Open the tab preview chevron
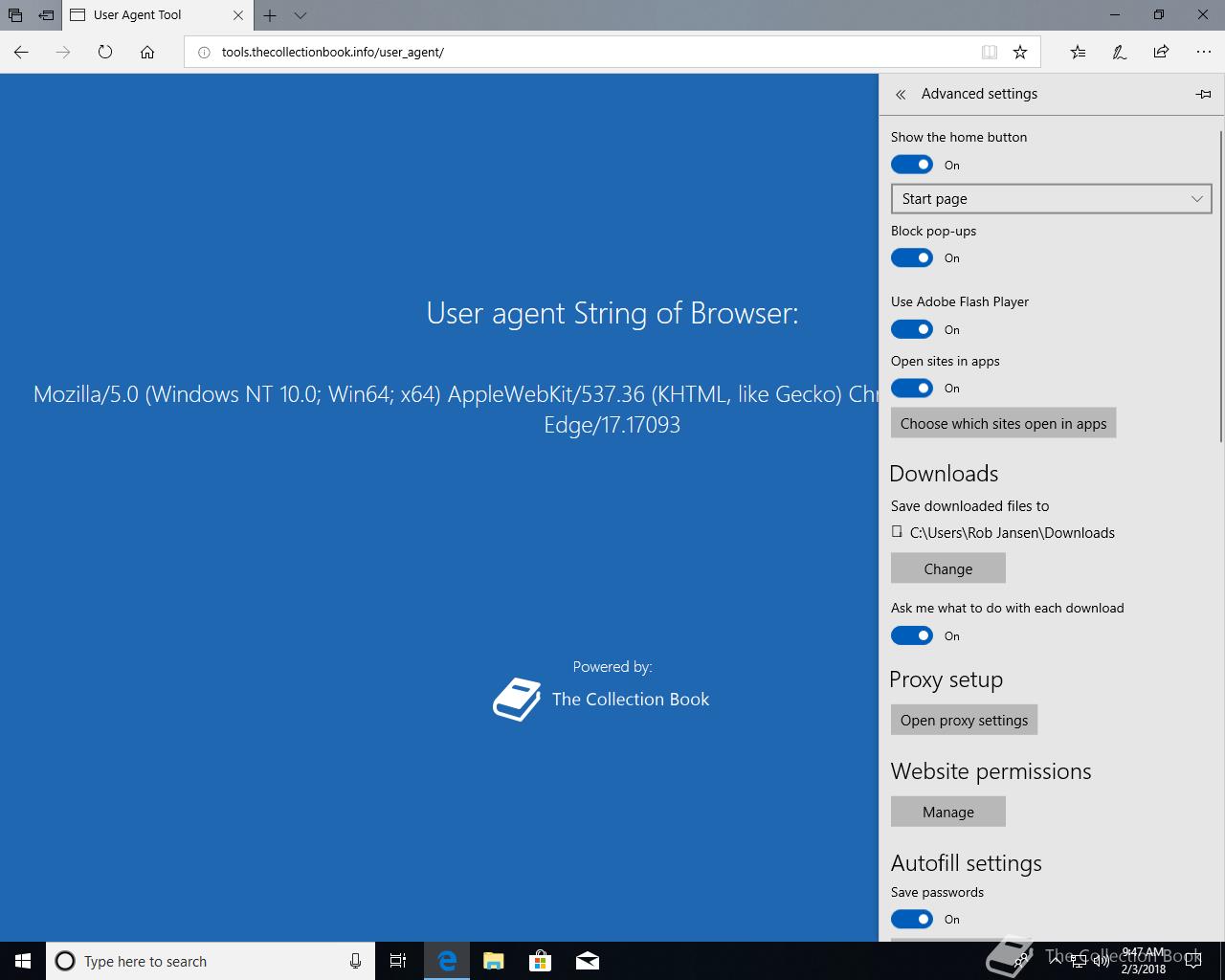The height and width of the screenshot is (980, 1225). (x=301, y=15)
